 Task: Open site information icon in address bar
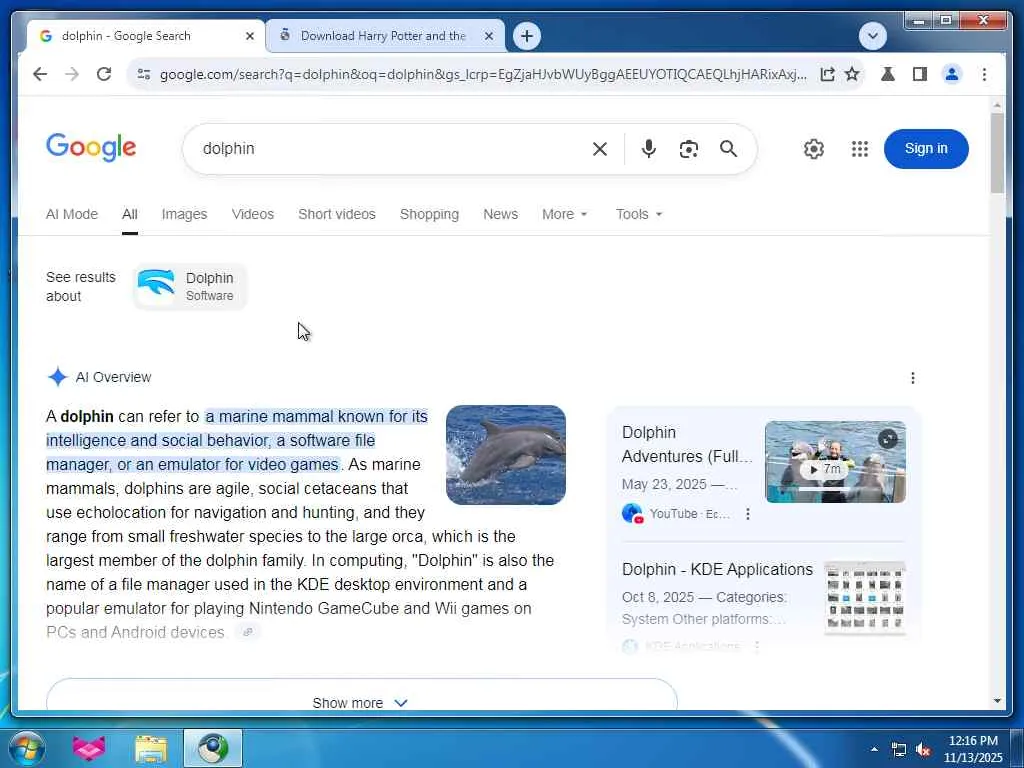[144, 74]
